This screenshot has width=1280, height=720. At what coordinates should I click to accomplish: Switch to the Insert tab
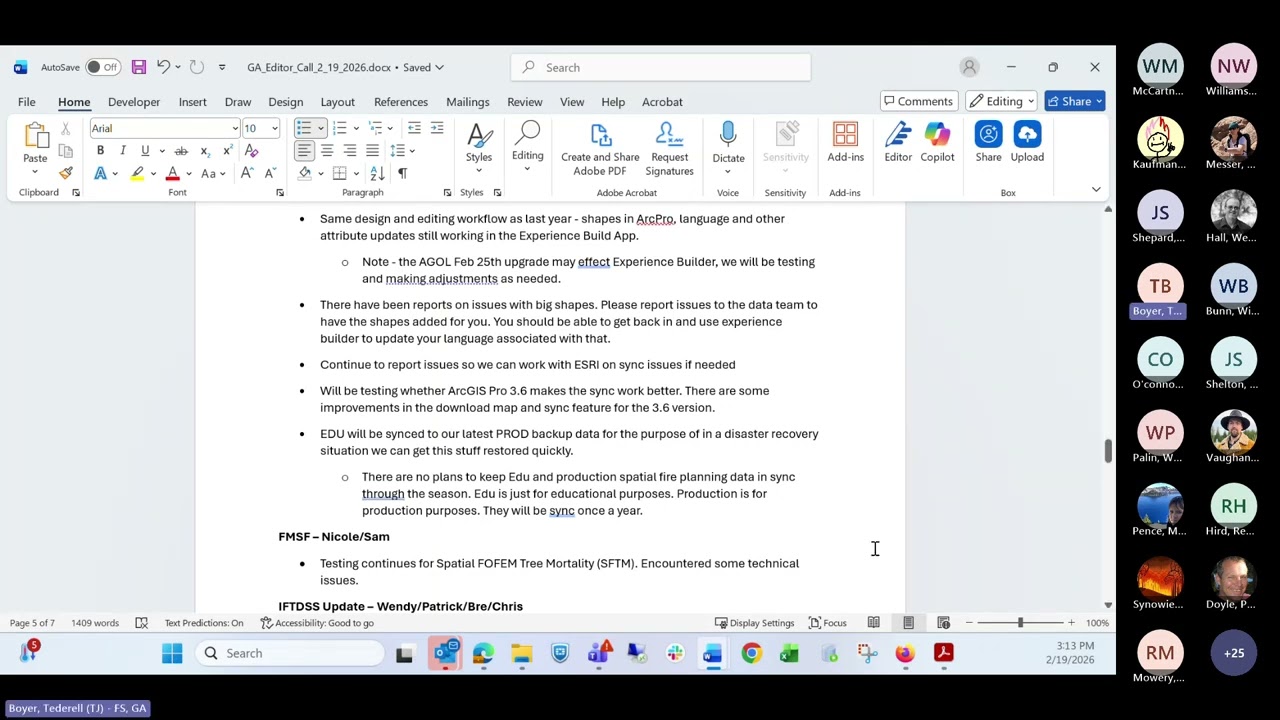[x=192, y=101]
